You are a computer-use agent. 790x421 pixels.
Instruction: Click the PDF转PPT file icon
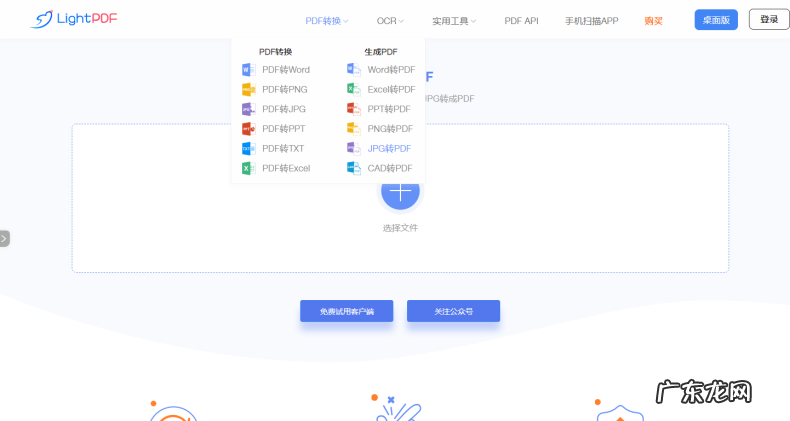[x=248, y=128]
